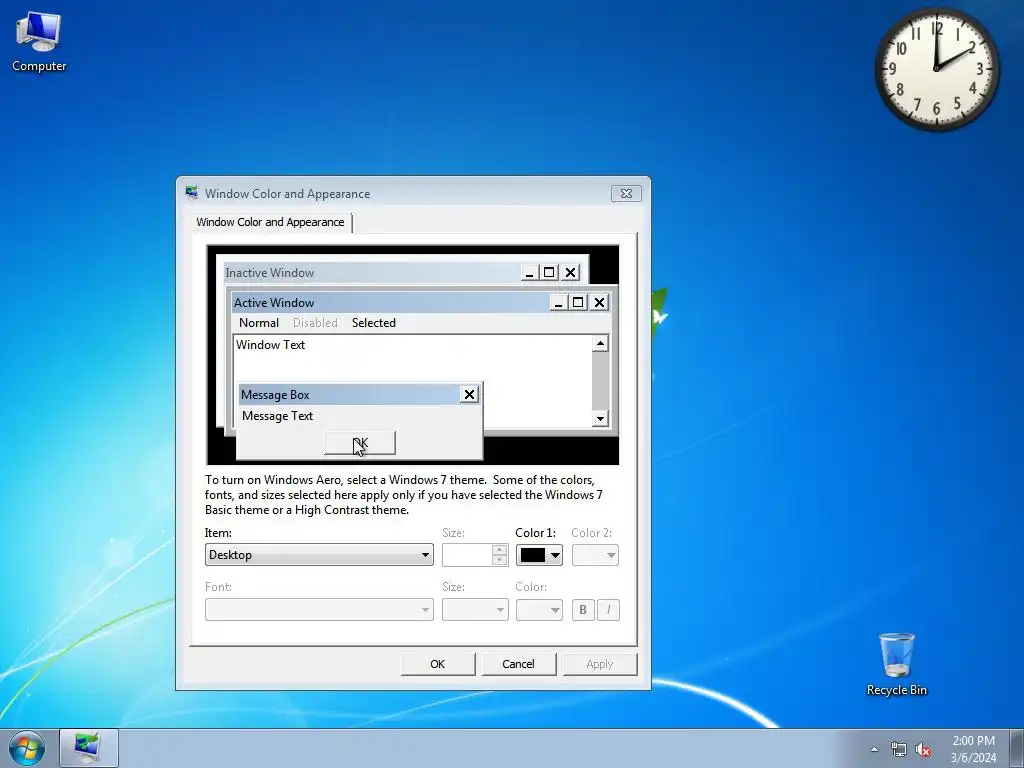Click the Active Window minimize preview button

[x=558, y=302]
